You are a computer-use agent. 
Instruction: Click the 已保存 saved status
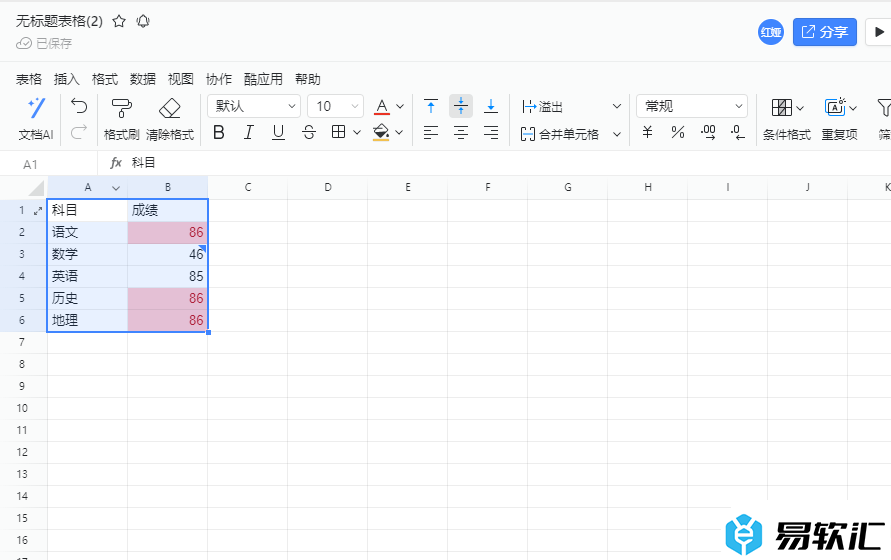44,43
